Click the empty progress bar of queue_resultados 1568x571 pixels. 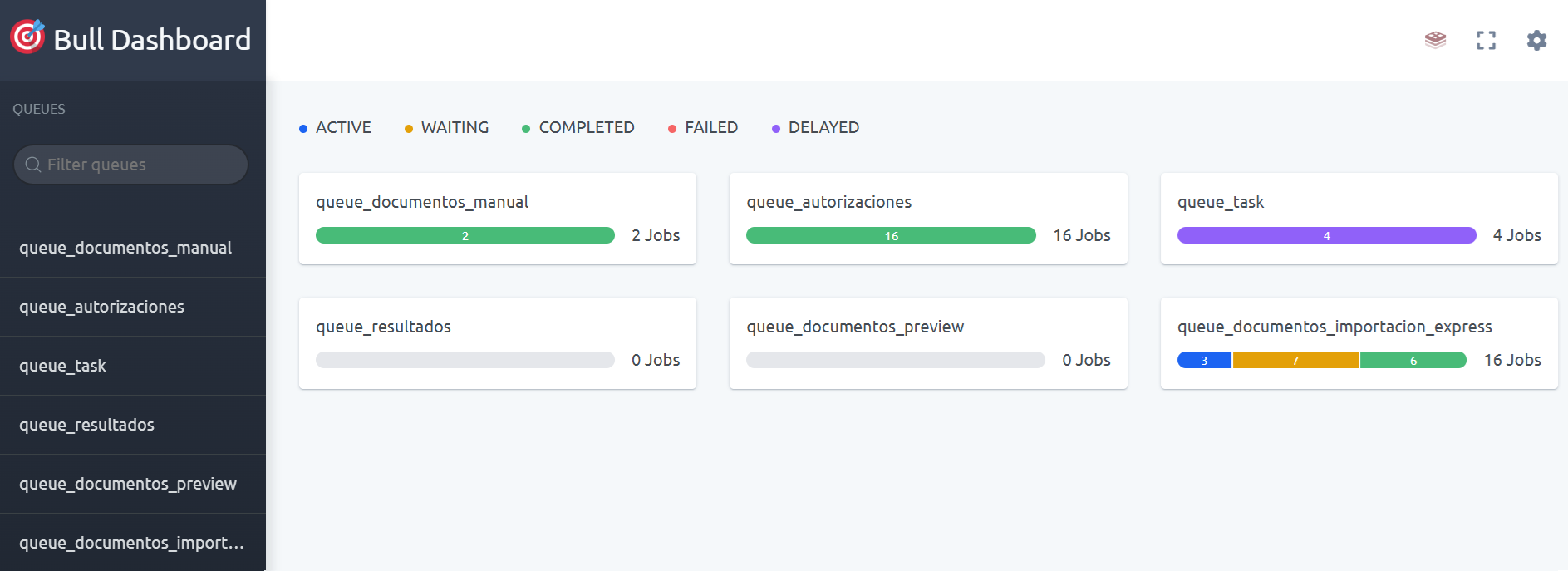tap(465, 360)
